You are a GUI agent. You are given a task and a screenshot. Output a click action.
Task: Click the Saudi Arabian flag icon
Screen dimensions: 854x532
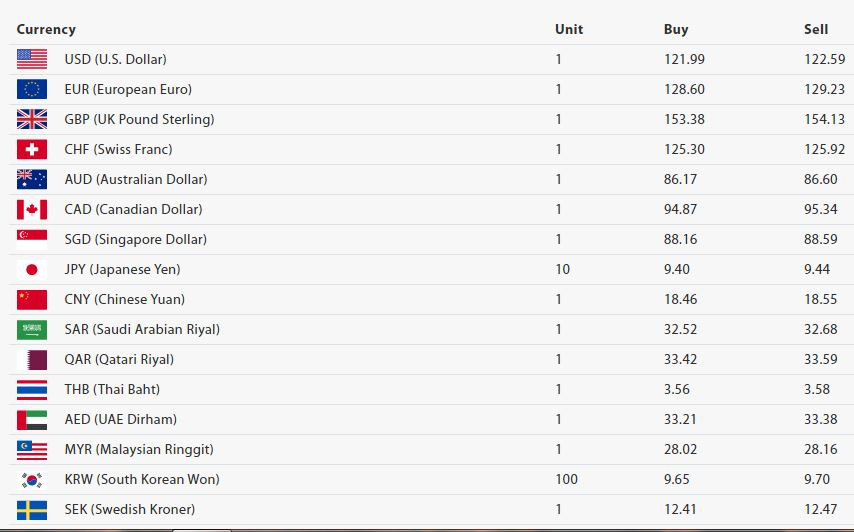[x=32, y=329]
